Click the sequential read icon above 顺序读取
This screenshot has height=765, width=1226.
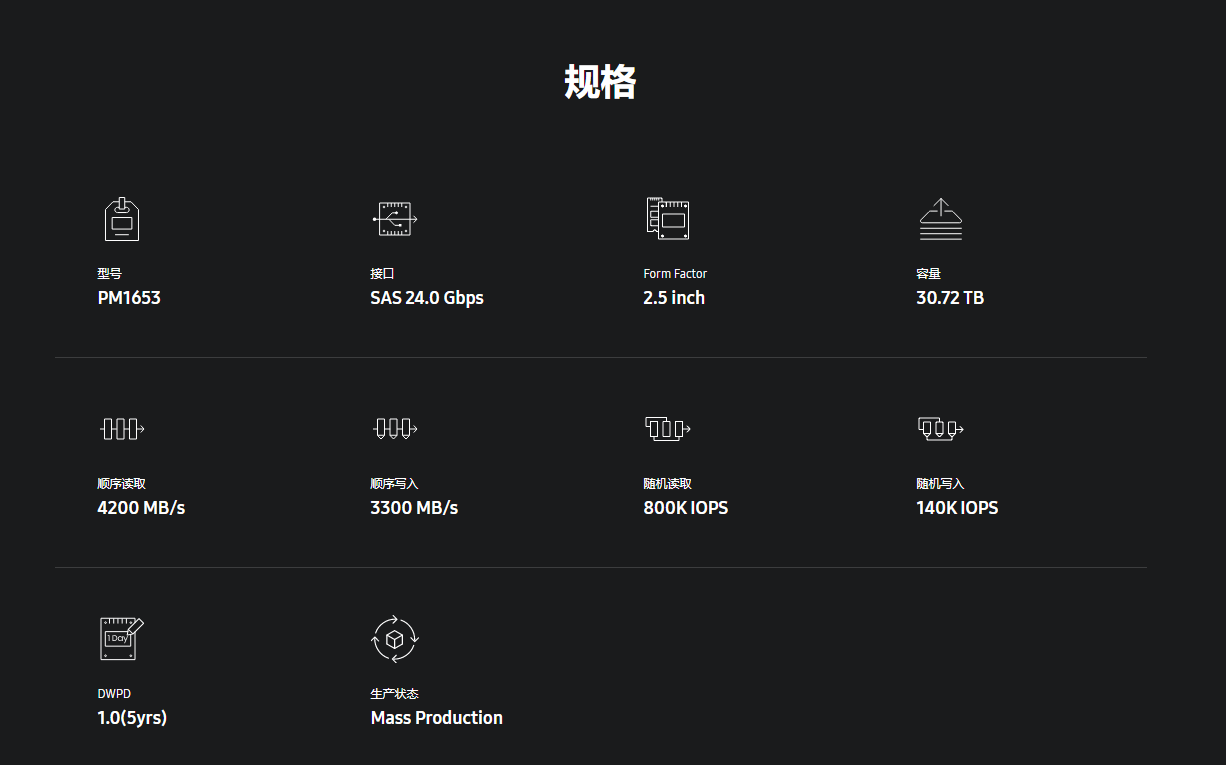pos(122,429)
